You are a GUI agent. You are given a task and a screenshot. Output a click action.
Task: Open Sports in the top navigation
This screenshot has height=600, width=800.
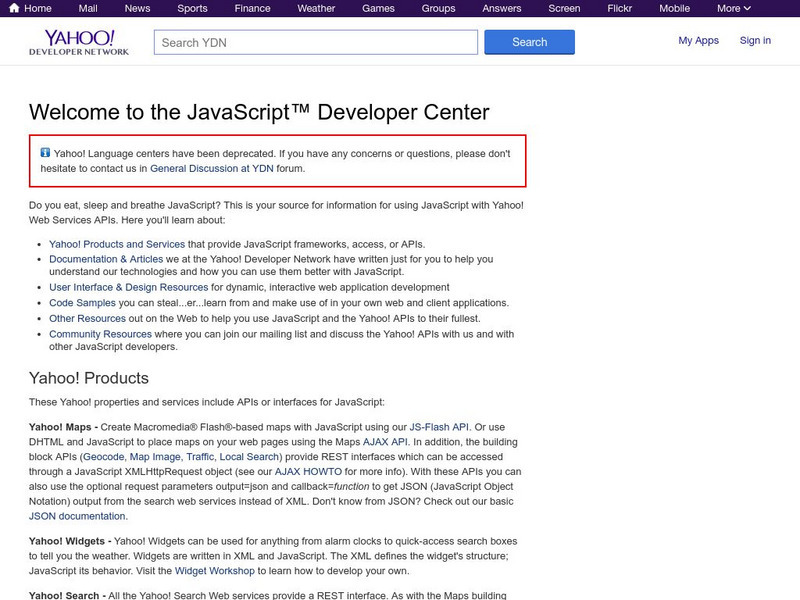[x=192, y=8]
